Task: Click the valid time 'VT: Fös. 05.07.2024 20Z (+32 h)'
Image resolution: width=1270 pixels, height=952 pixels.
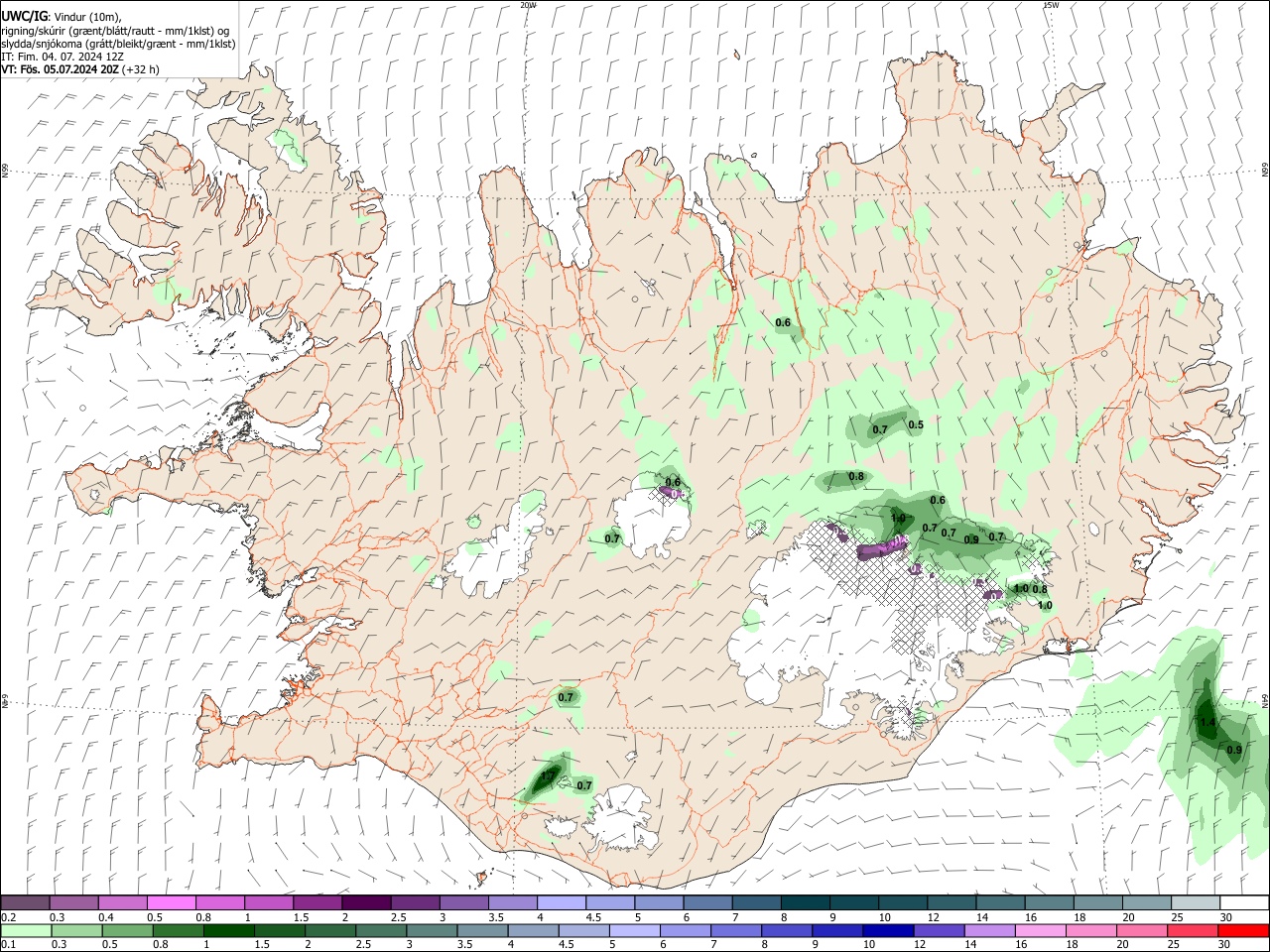Action: click(x=80, y=69)
